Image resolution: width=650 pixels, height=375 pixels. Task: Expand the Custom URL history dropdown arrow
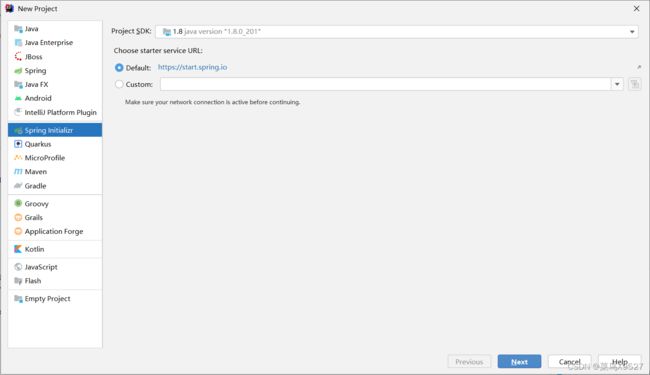(x=617, y=84)
